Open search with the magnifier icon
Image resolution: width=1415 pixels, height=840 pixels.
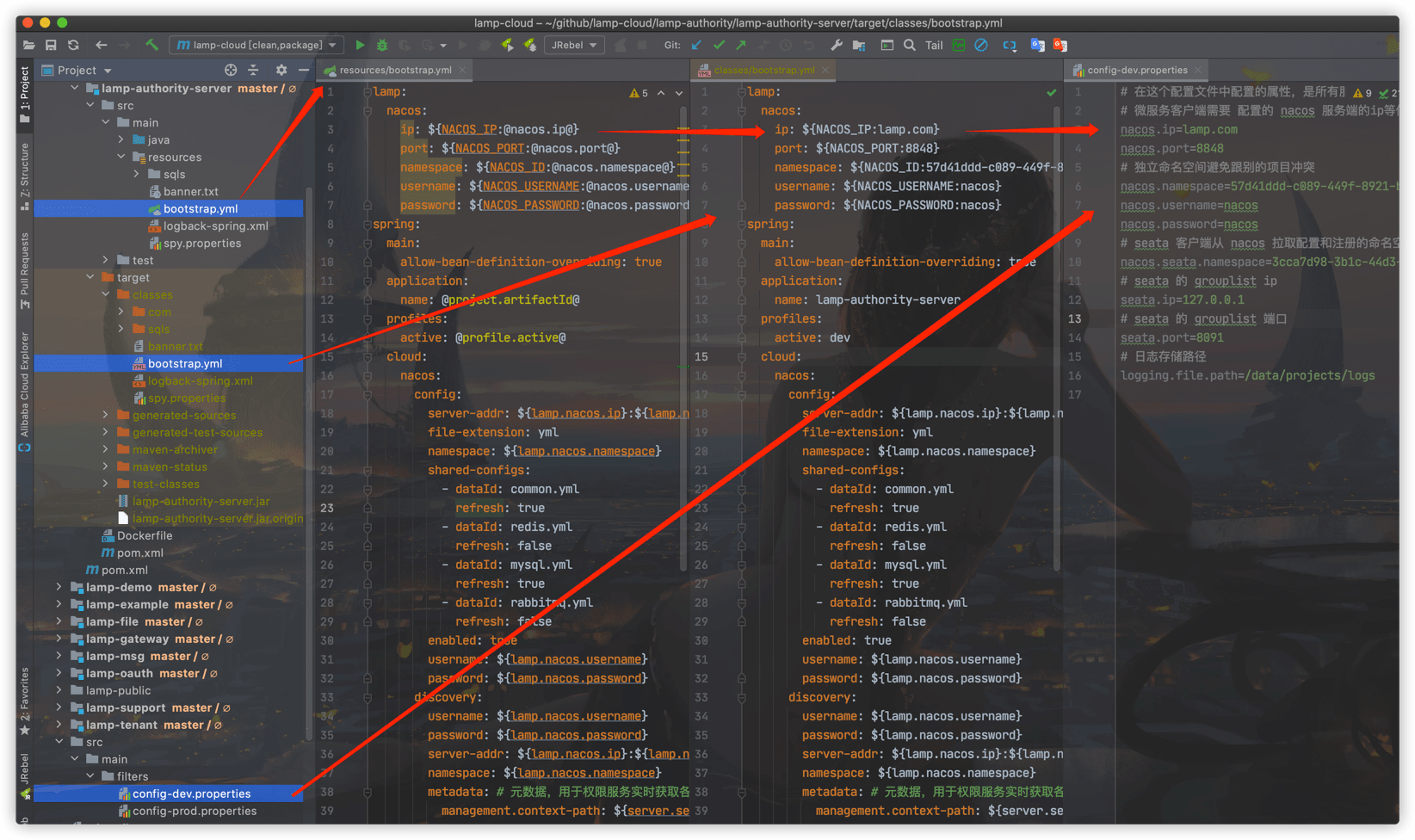[910, 45]
